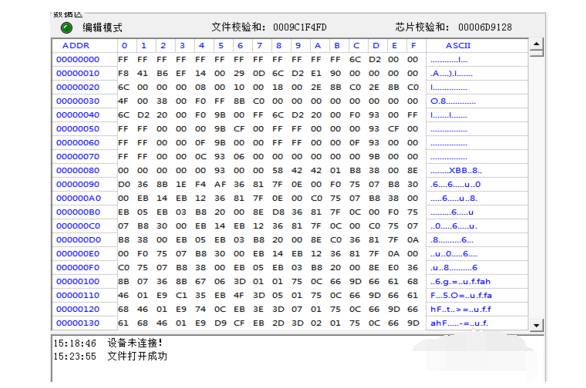Click the scrollbar up arrow

tap(536, 43)
